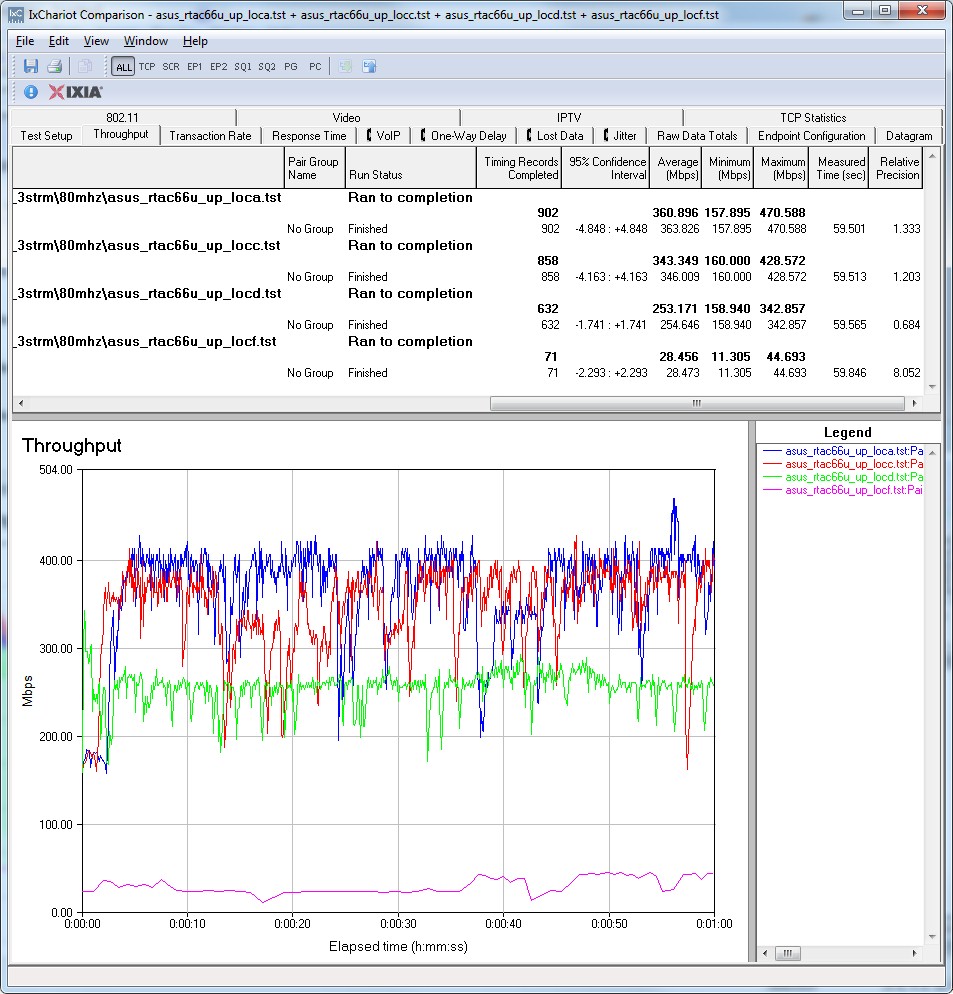
Task: Select the 802.11 tab group
Action: (x=122, y=117)
